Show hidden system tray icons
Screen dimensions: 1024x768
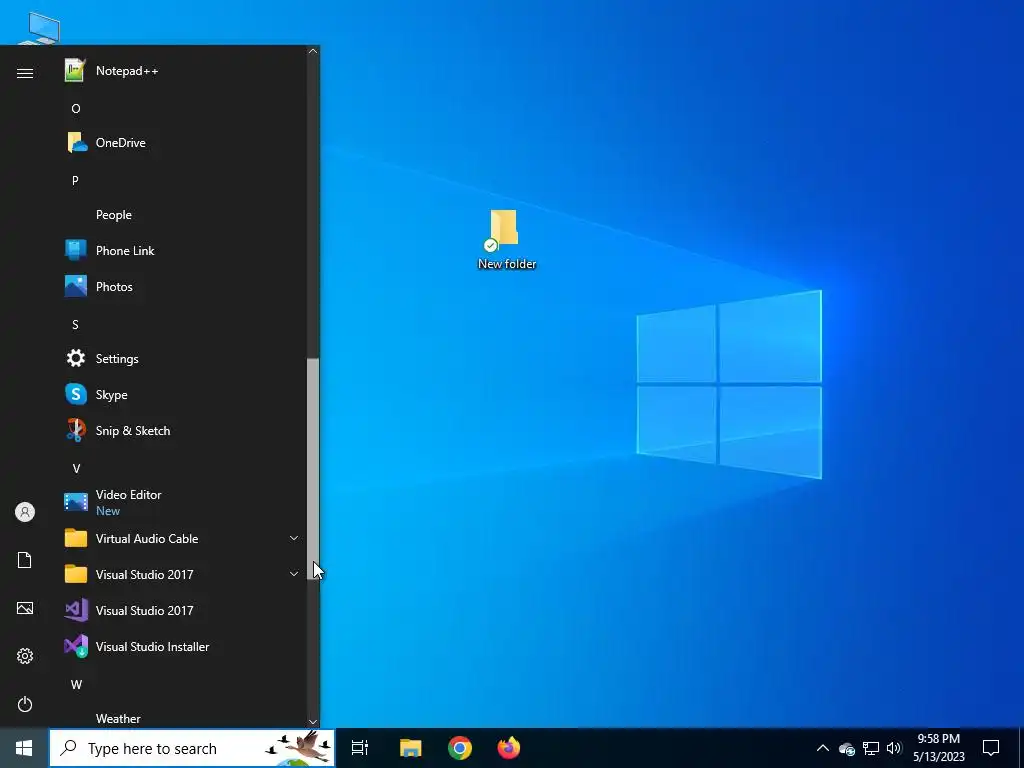coord(823,748)
